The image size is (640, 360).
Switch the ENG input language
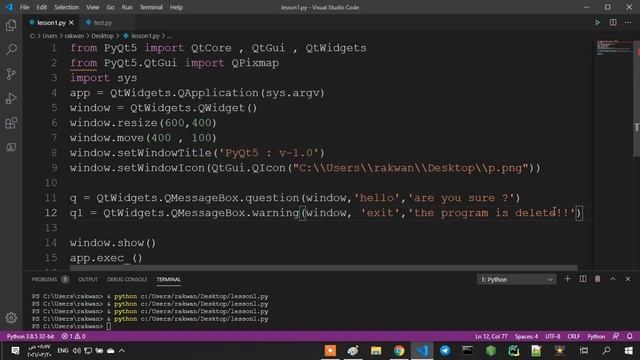coord(62,351)
